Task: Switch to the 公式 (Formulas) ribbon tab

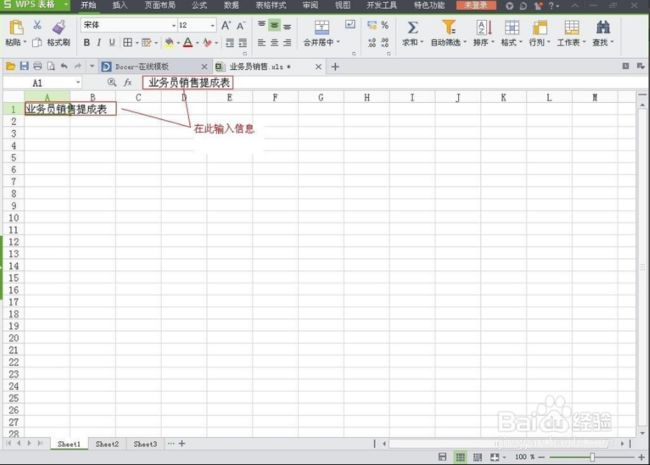Action: click(x=199, y=5)
